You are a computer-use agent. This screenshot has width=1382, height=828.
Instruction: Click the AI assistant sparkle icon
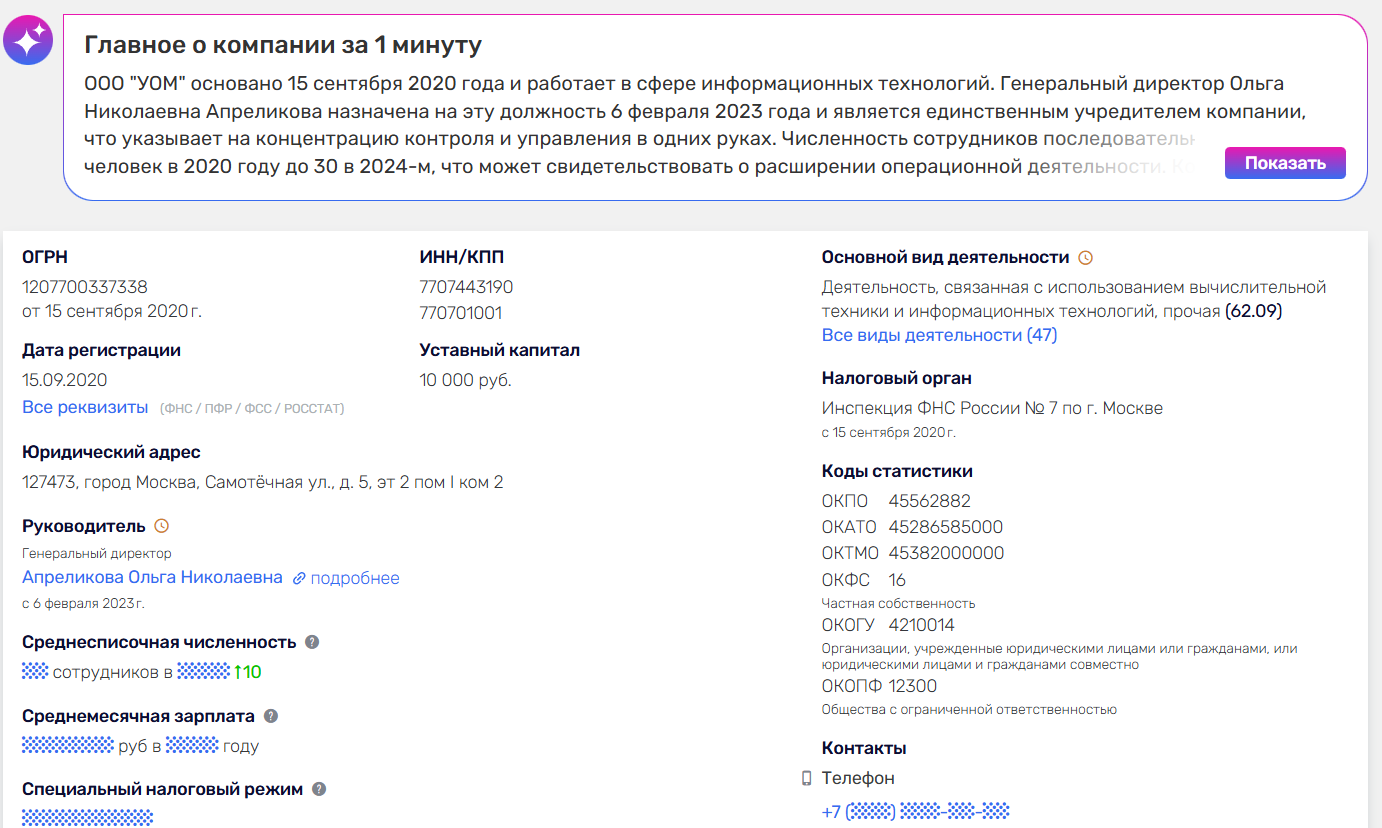point(28,40)
